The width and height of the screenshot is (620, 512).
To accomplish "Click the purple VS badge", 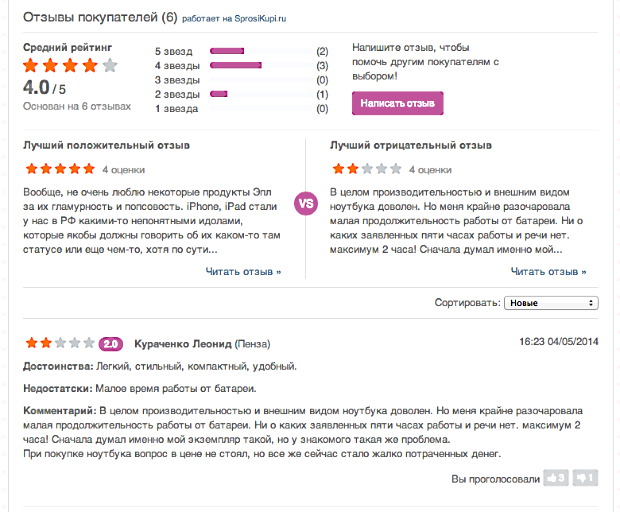I will coord(306,204).
